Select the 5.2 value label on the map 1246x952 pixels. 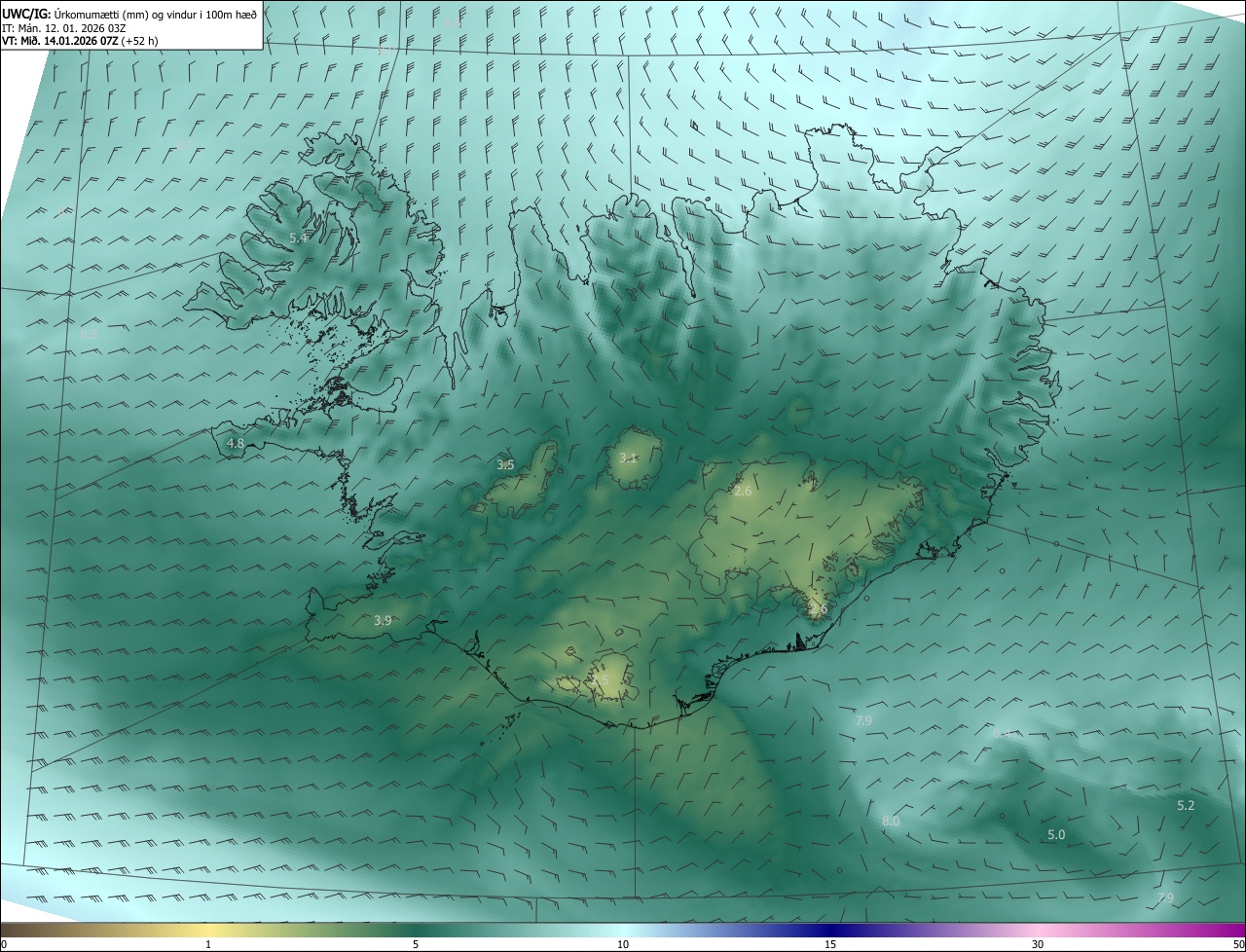(1186, 805)
